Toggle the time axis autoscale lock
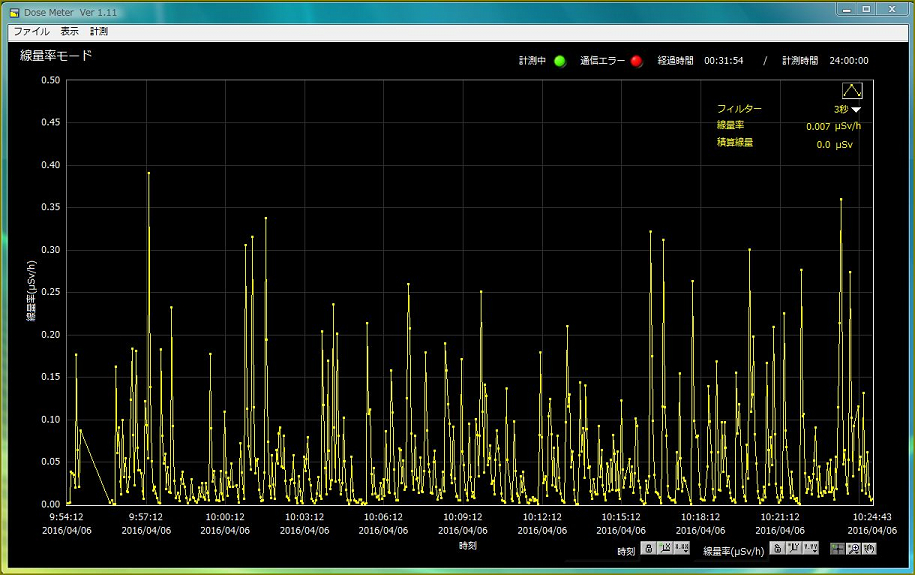The width and height of the screenshot is (915, 575). coord(648,549)
